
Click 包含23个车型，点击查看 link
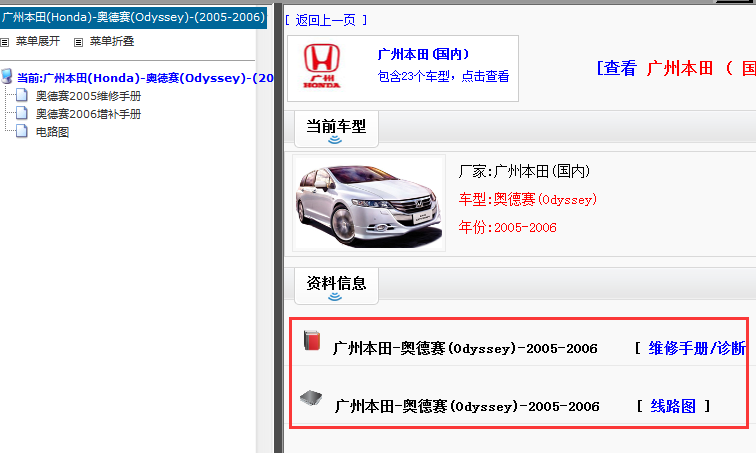(x=444, y=77)
